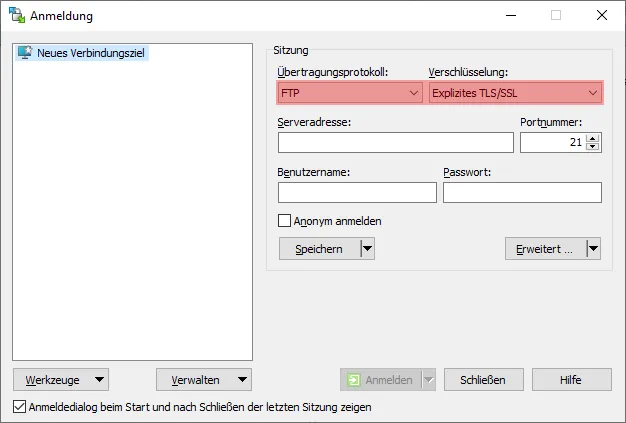Open the Übertragungsprotokoll FTP dropdown

click(349, 93)
